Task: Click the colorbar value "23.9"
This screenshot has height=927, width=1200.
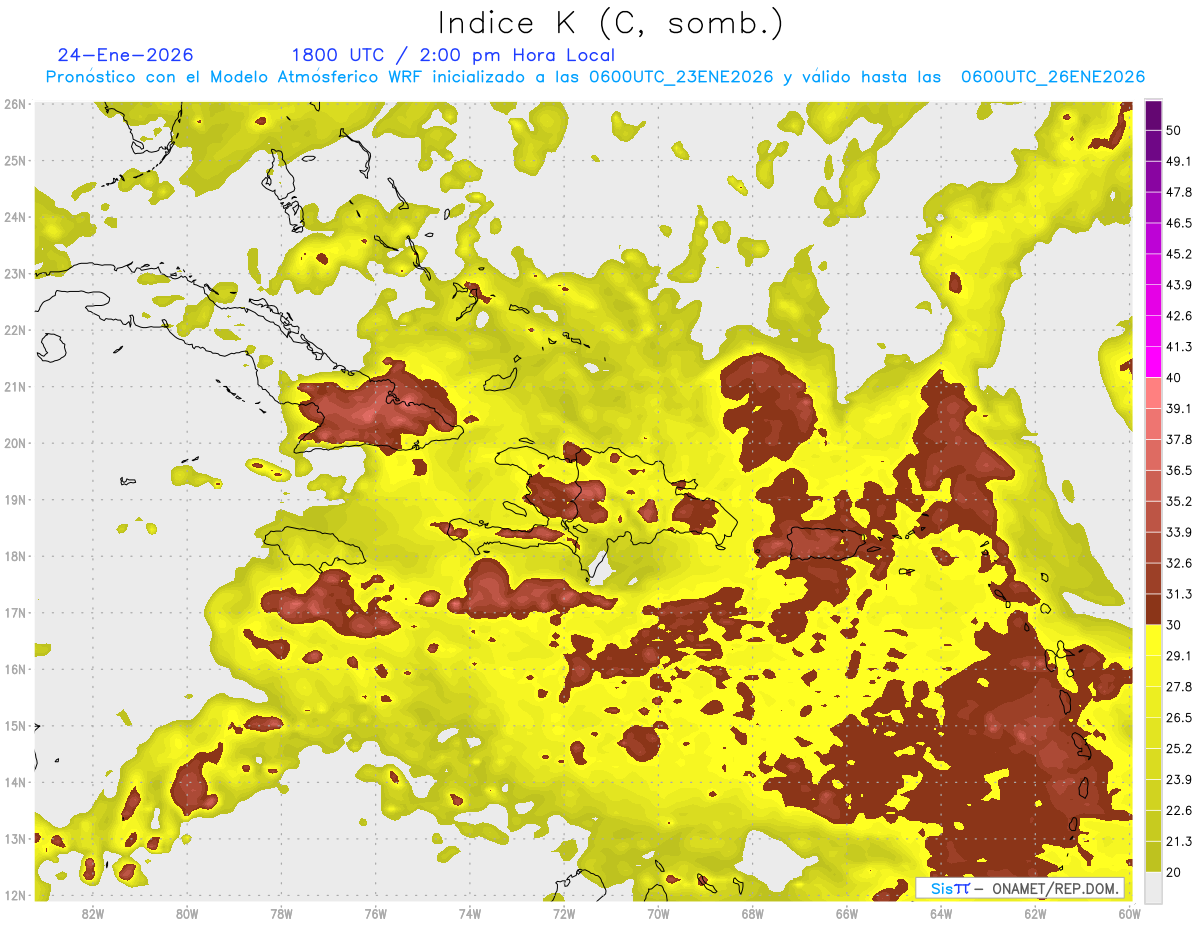Action: point(1178,780)
